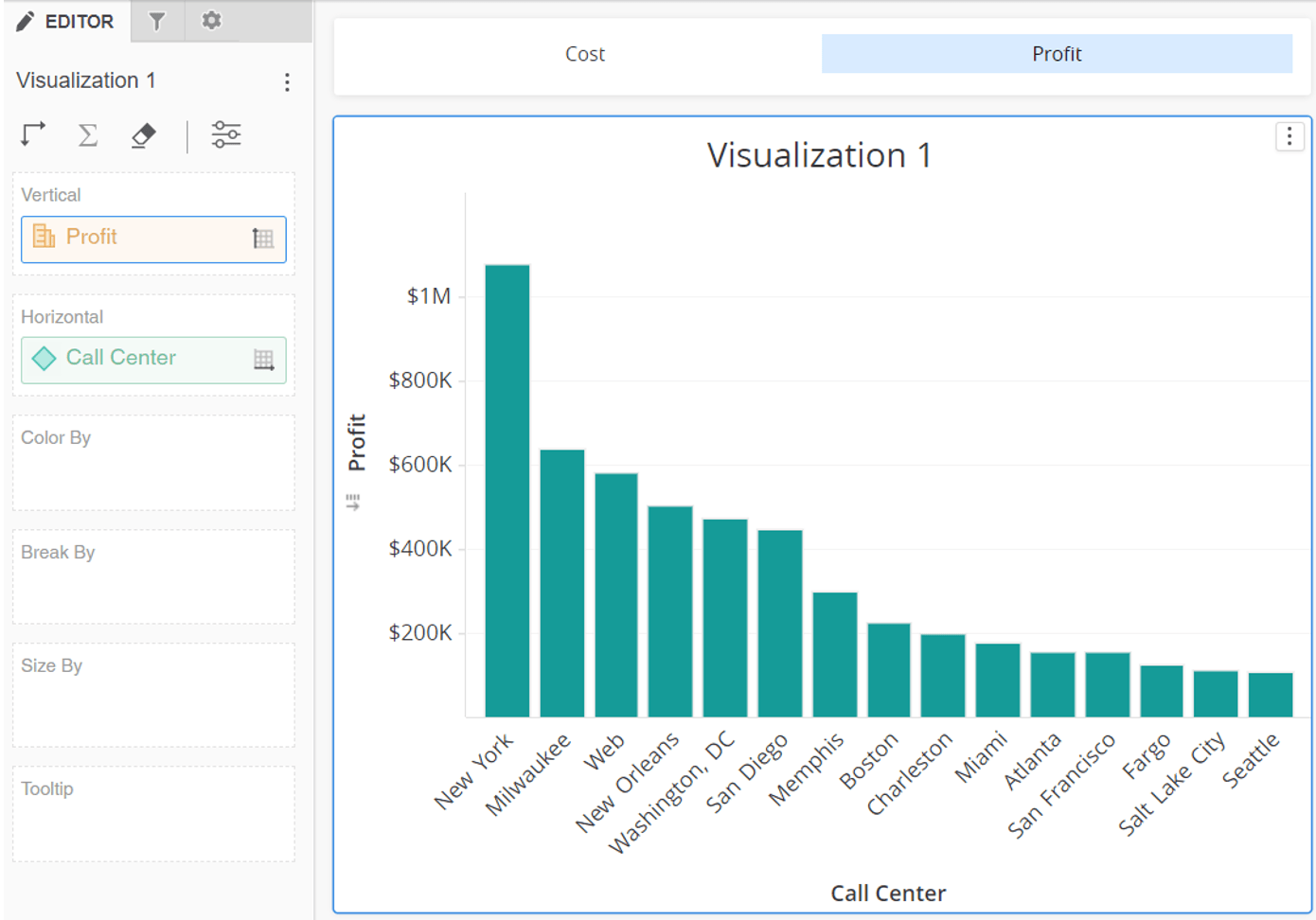Click the sort icon beside the Profit axis

point(353,502)
